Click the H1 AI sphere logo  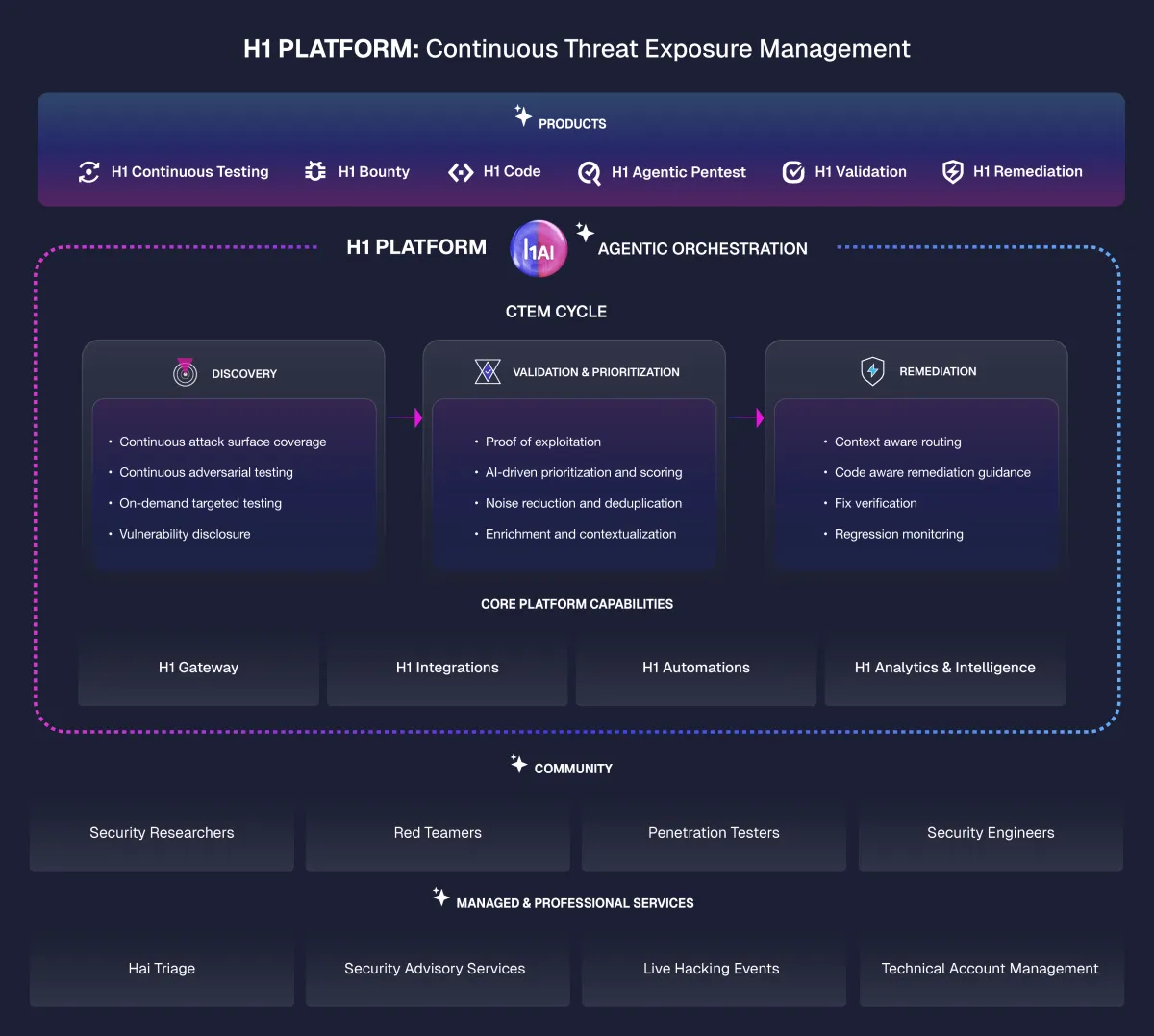tap(539, 249)
